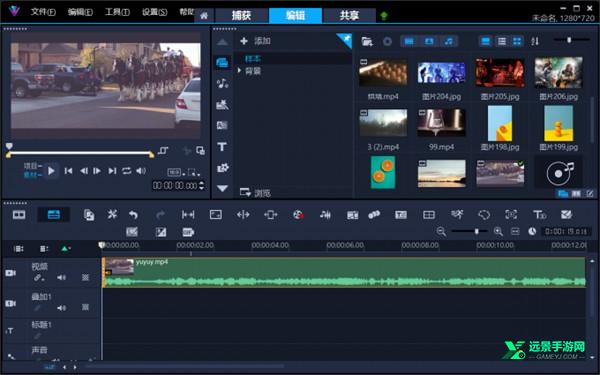This screenshot has height=375, width=600.
Task: Click the green upload arrow icon
Action: (384, 16)
